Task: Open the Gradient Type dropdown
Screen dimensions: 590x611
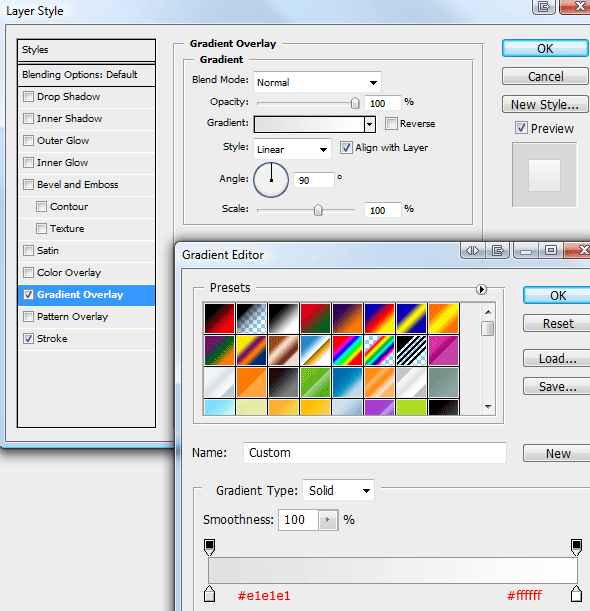Action: 338,490
